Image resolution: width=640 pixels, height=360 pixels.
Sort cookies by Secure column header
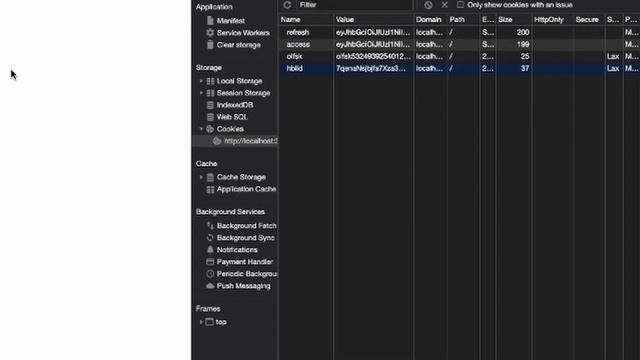(589, 20)
